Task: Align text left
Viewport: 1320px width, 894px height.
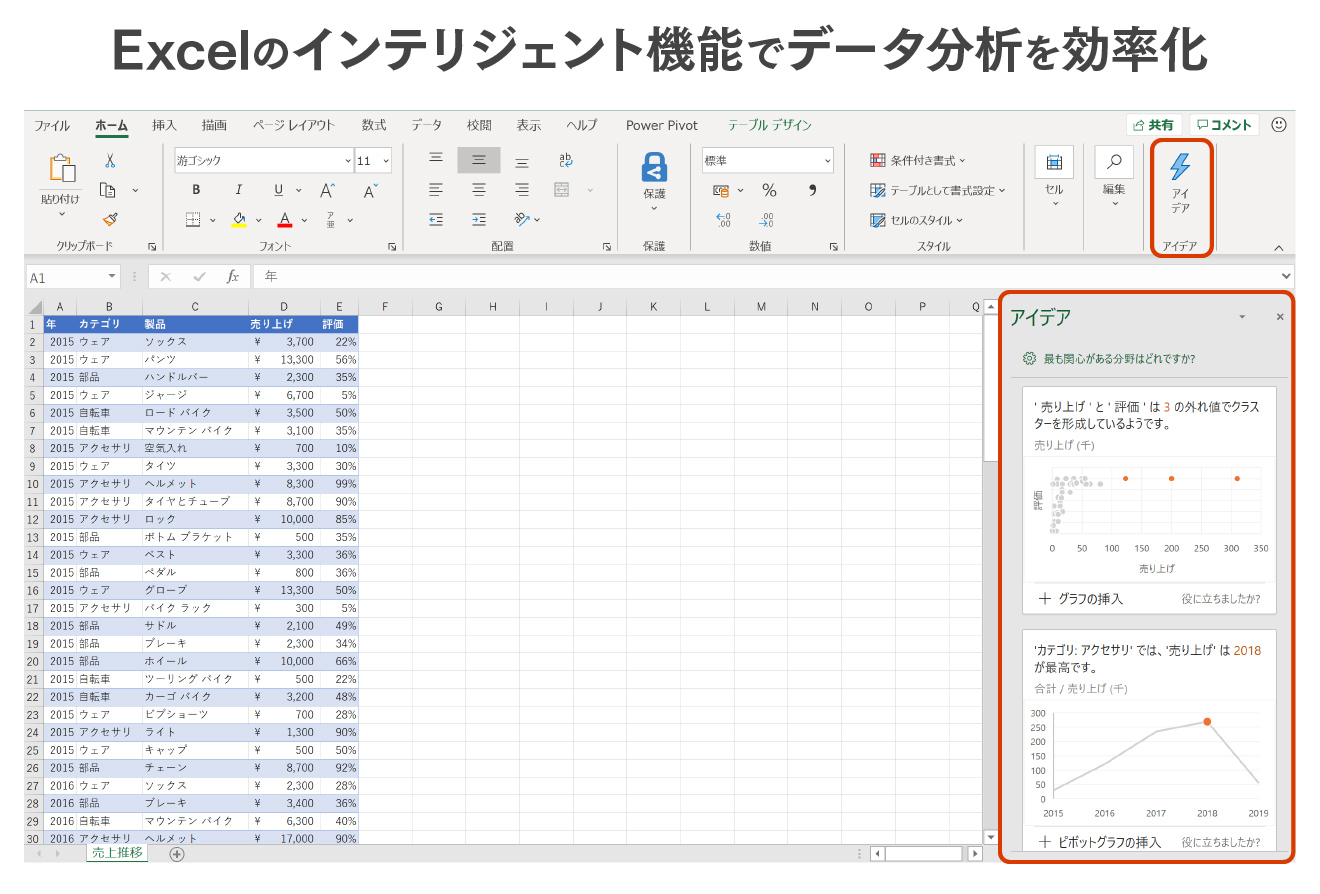Action: pyautogui.click(x=435, y=190)
